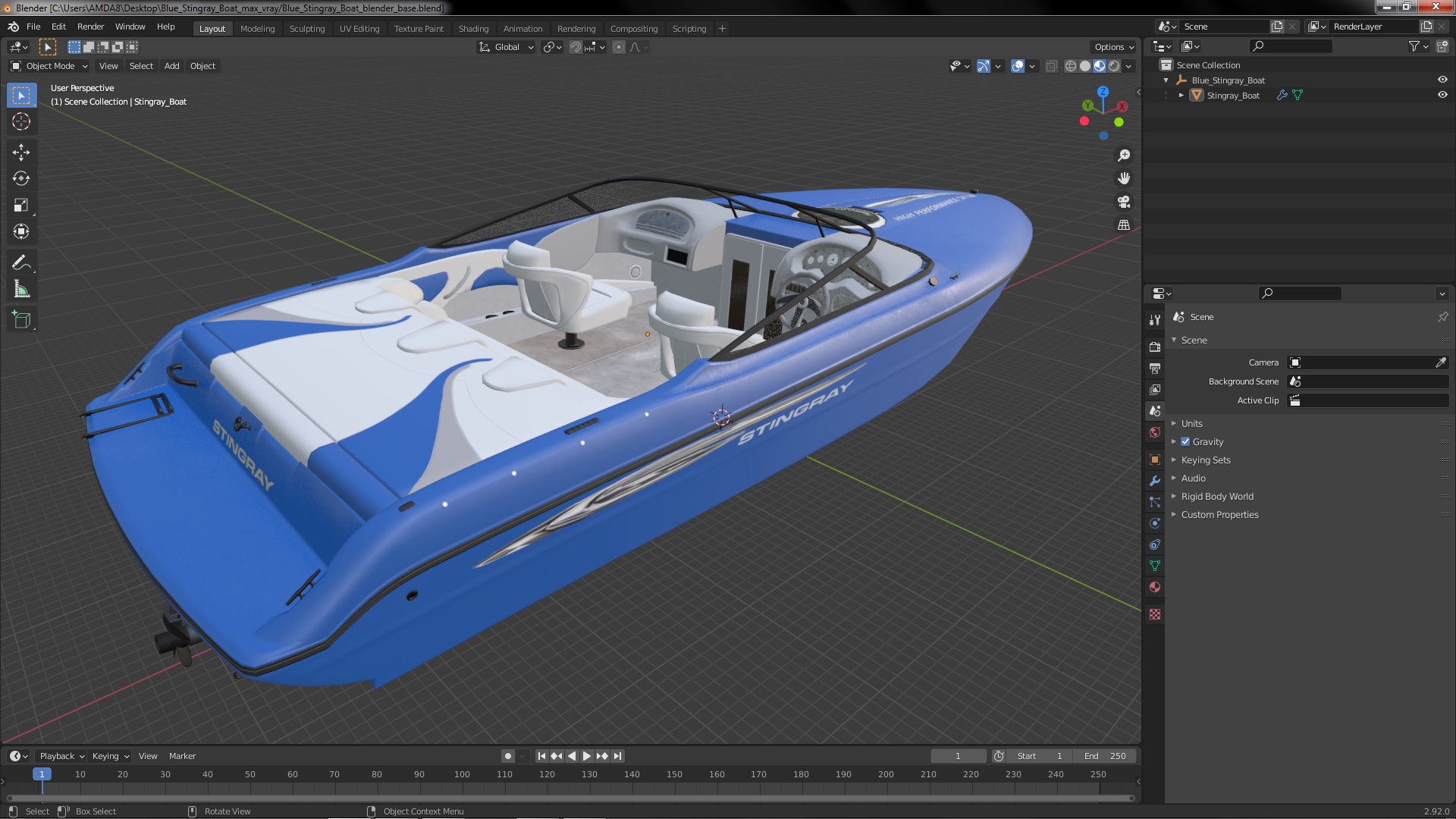
Task: Click the Camera eyedropper icon
Action: pos(1441,362)
